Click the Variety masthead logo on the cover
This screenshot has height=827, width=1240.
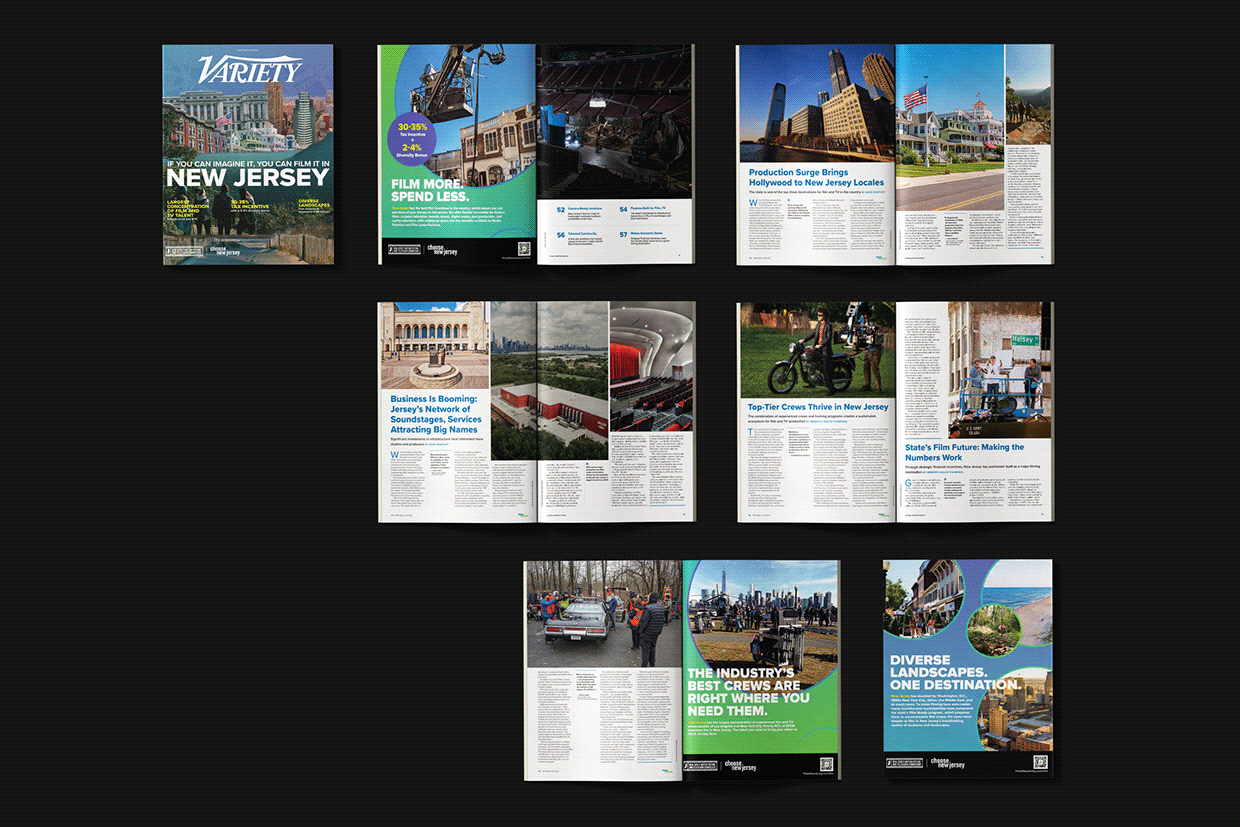(249, 70)
